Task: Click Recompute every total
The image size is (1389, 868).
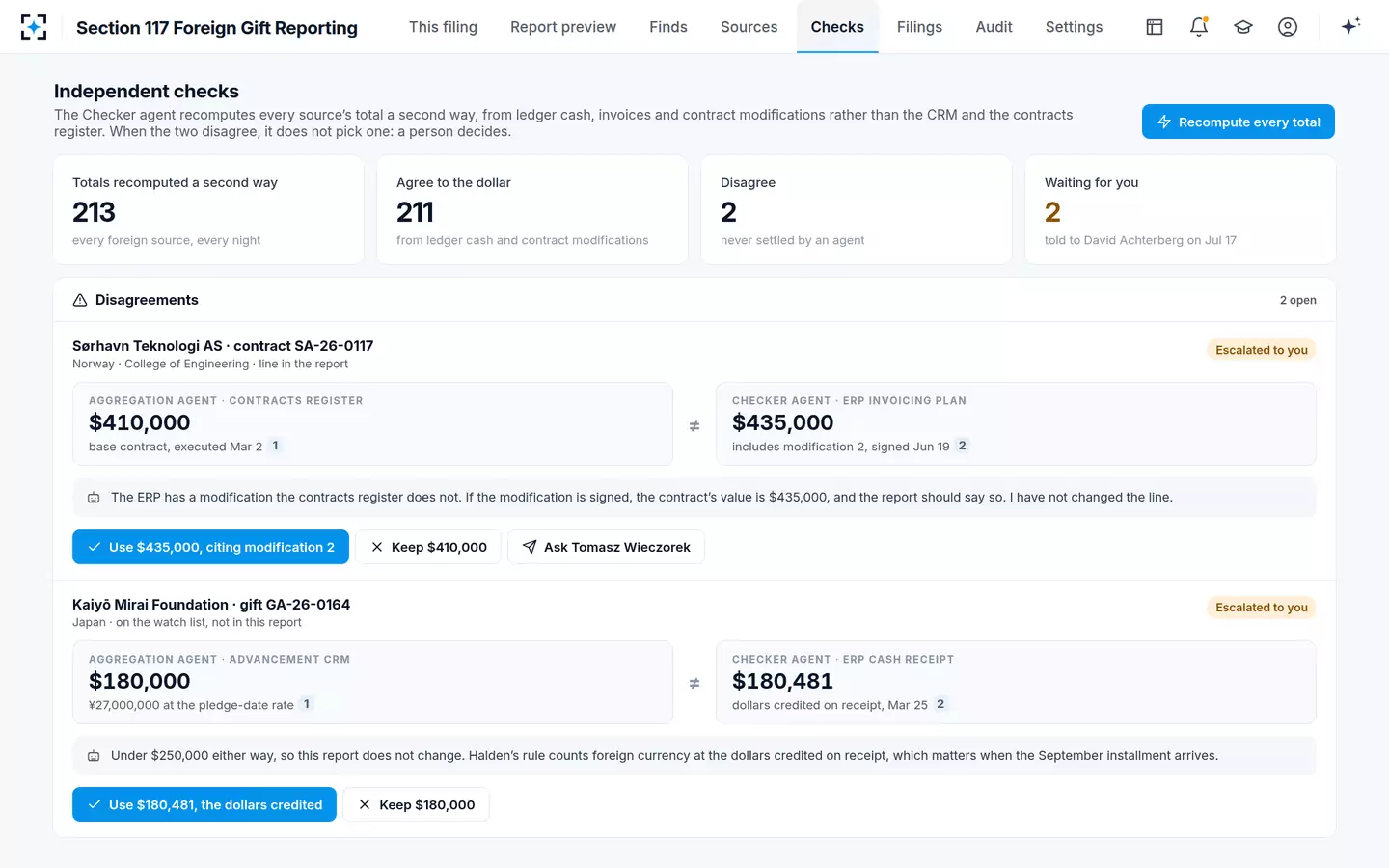Action: pos(1239,122)
